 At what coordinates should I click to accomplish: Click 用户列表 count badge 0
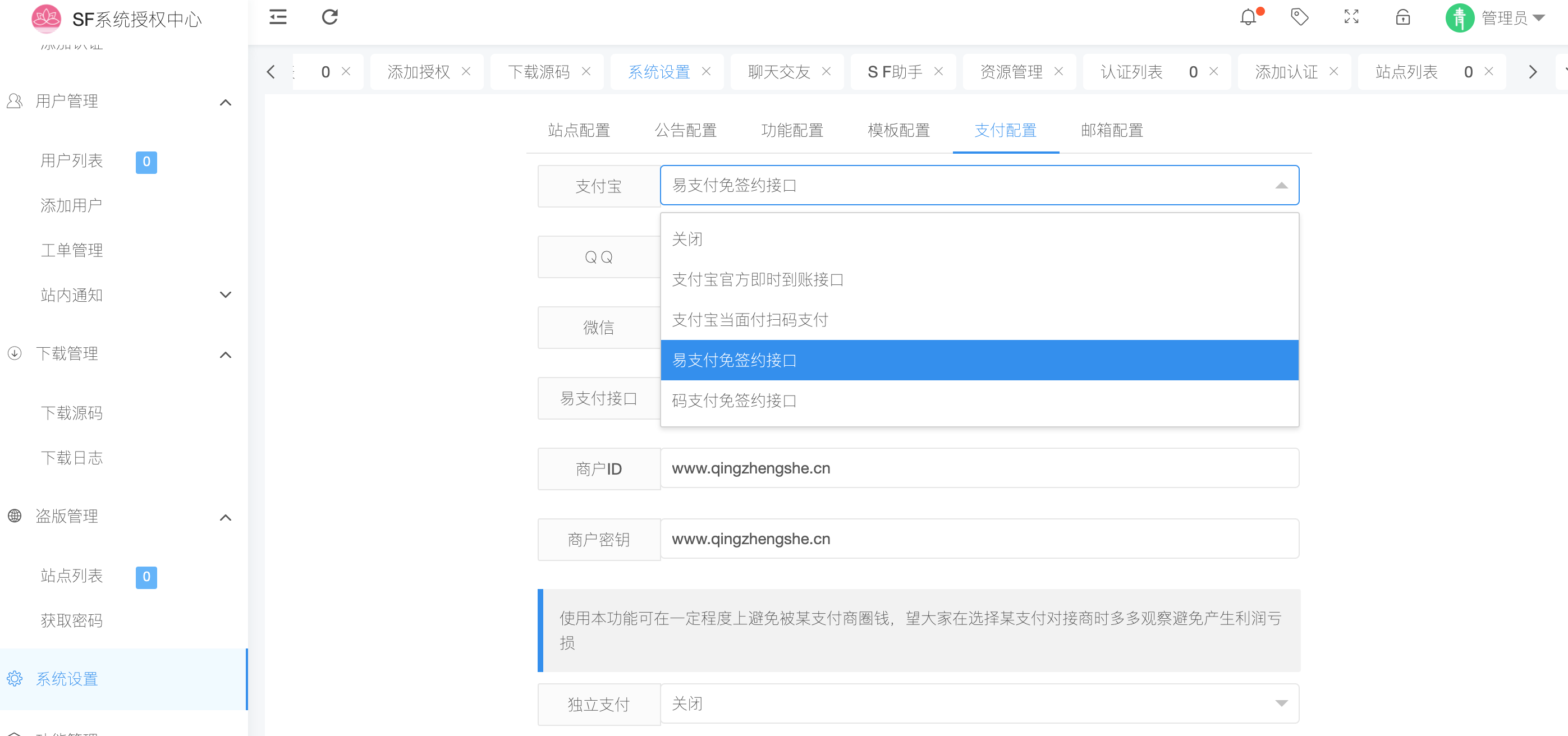(146, 162)
